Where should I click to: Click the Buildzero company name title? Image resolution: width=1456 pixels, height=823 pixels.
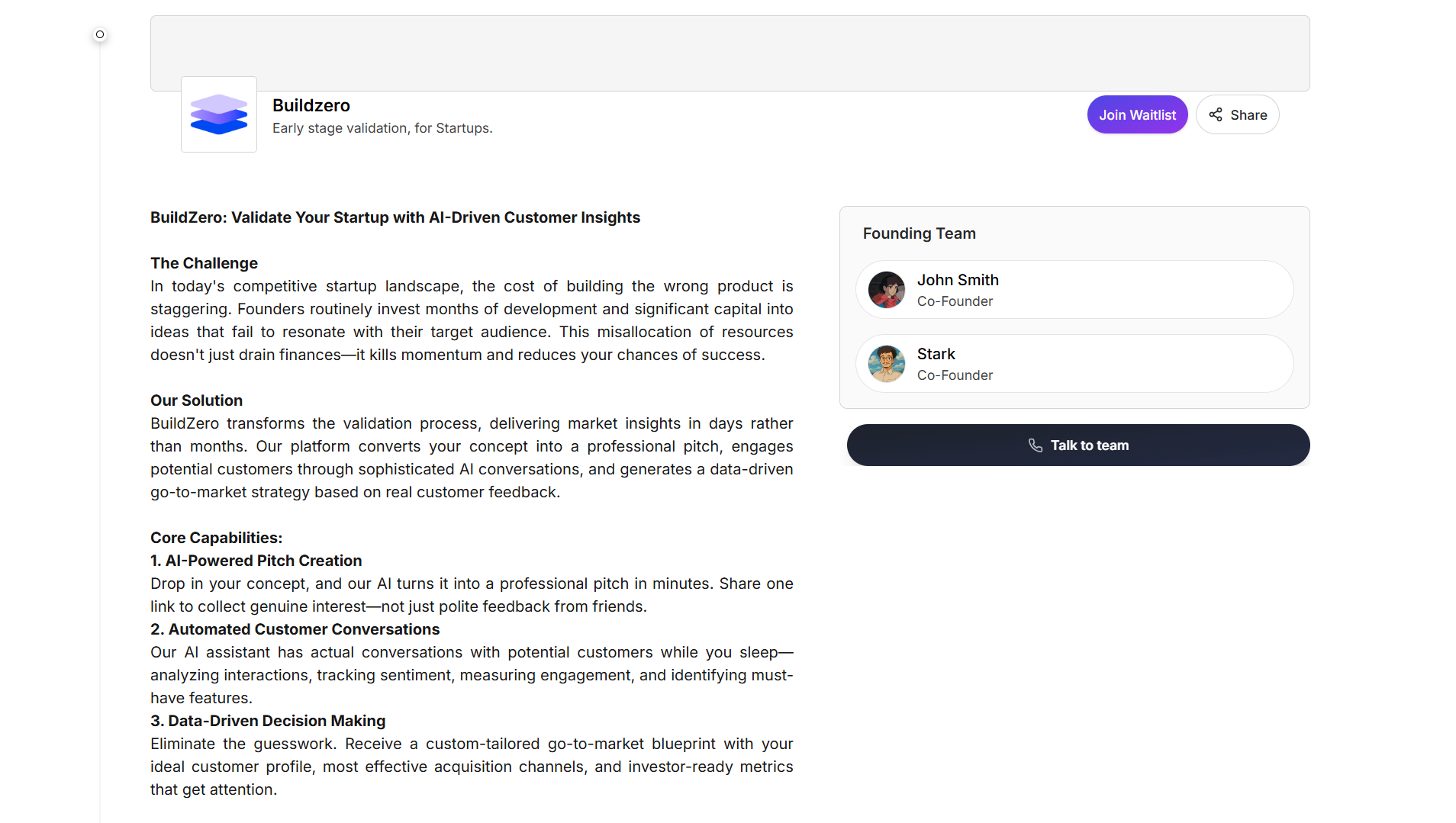[311, 105]
